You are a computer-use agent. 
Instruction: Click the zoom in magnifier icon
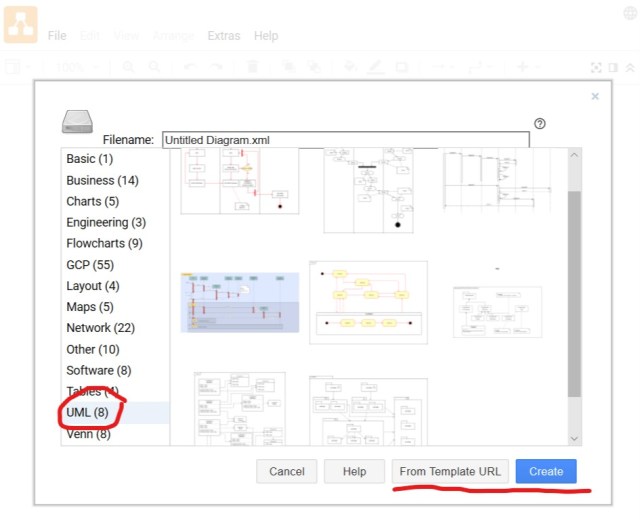[x=129, y=67]
